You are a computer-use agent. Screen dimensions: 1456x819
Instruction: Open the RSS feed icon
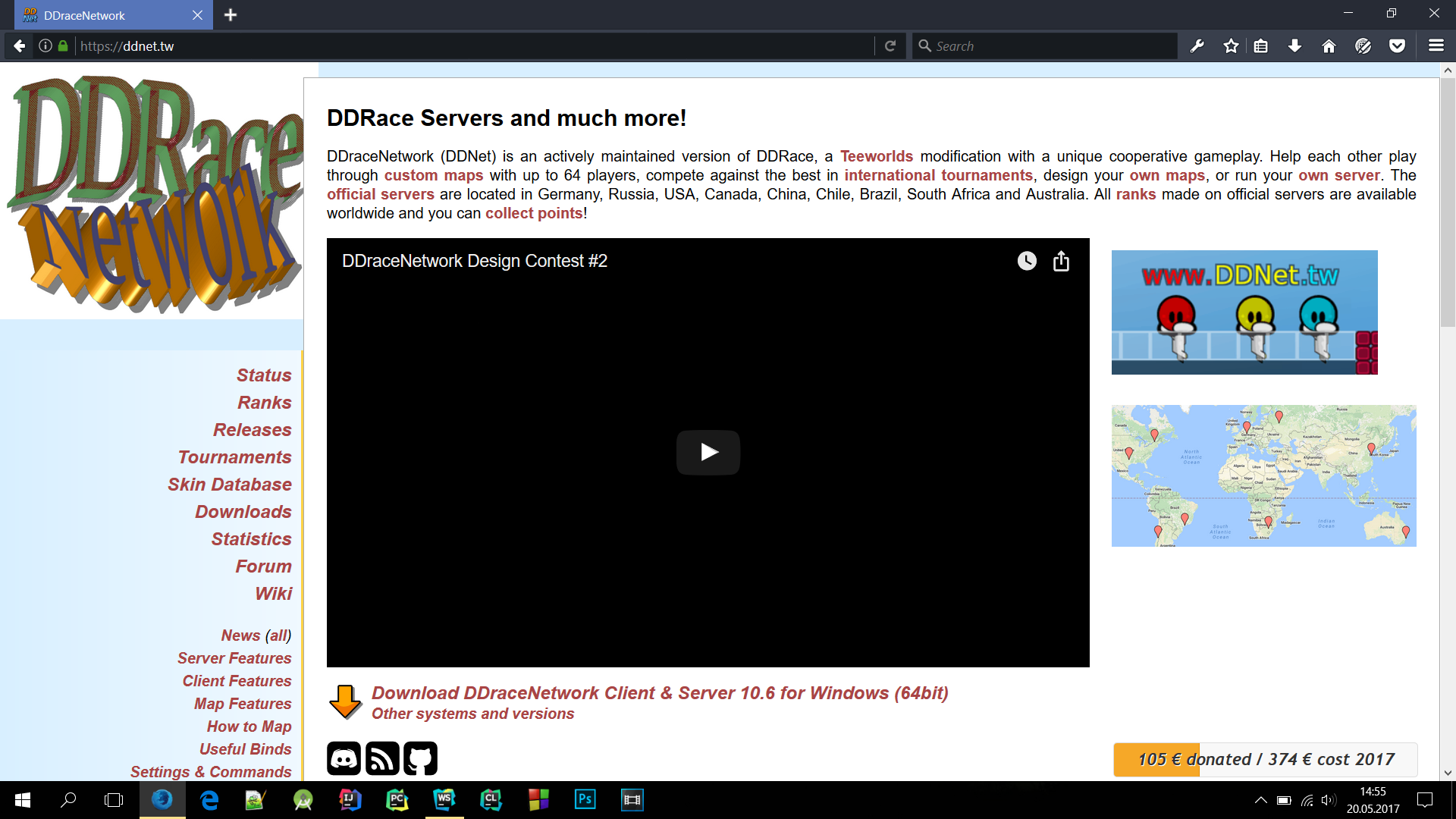pyautogui.click(x=382, y=758)
